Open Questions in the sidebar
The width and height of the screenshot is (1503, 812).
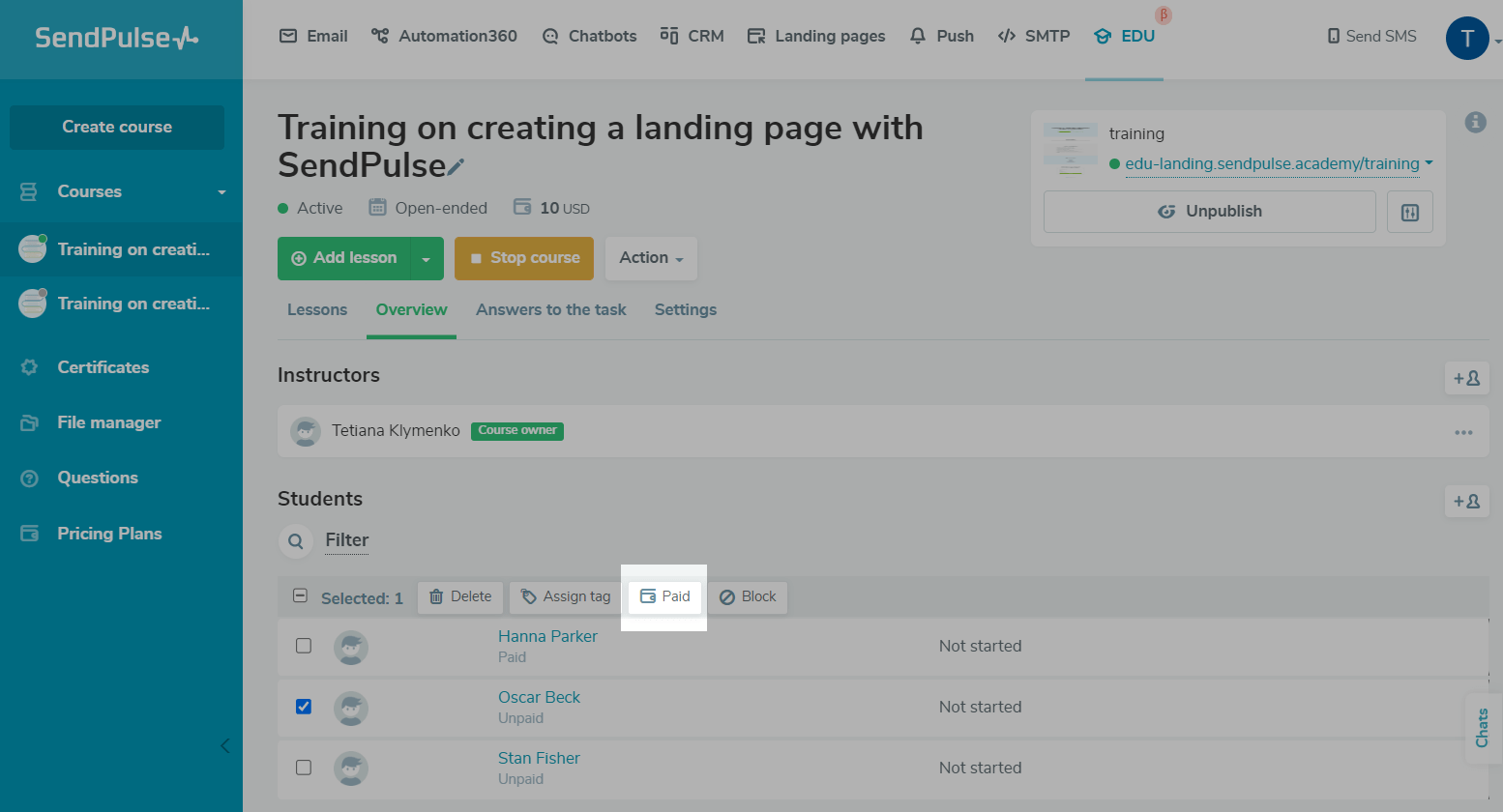97,478
